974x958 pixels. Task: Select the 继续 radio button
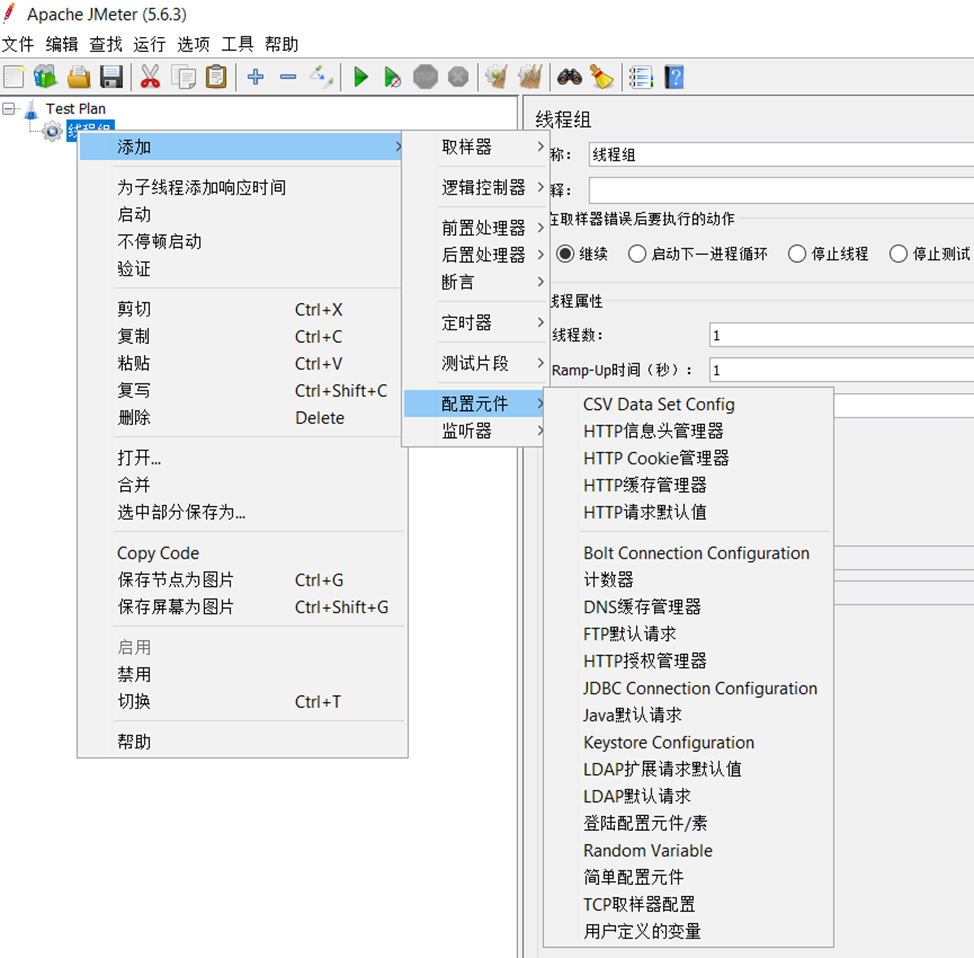point(566,254)
